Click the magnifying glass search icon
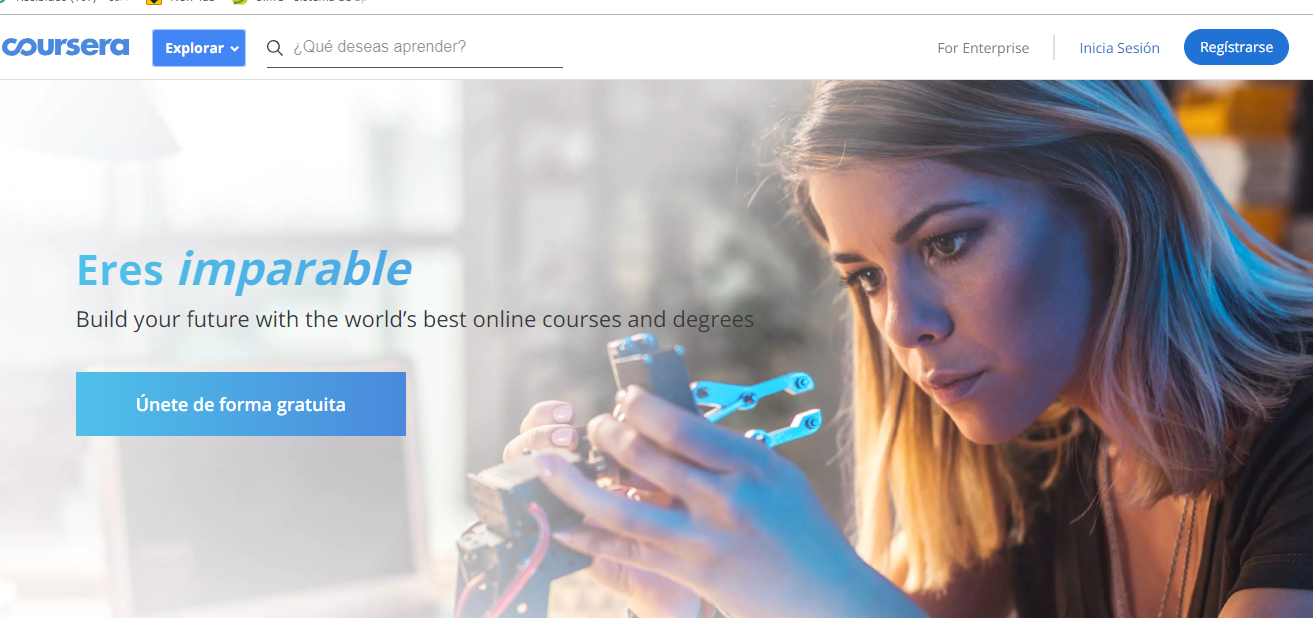Screen dimensions: 1313x618 (275, 48)
